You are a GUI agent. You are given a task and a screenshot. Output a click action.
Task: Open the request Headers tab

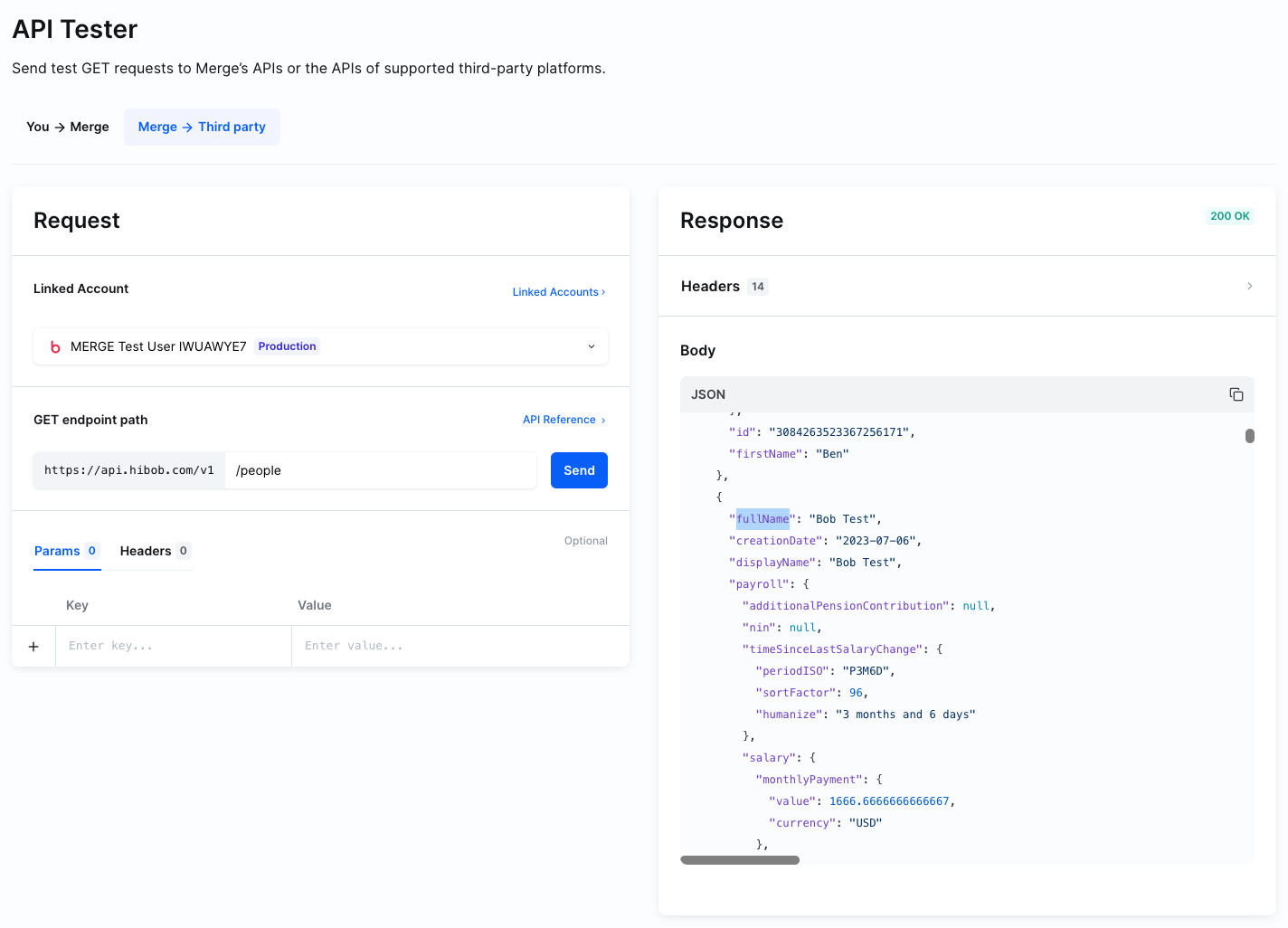tap(155, 551)
